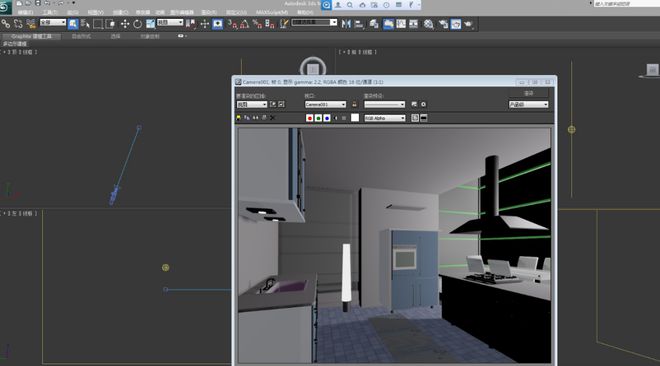Clone the rendered frame window

255,118
